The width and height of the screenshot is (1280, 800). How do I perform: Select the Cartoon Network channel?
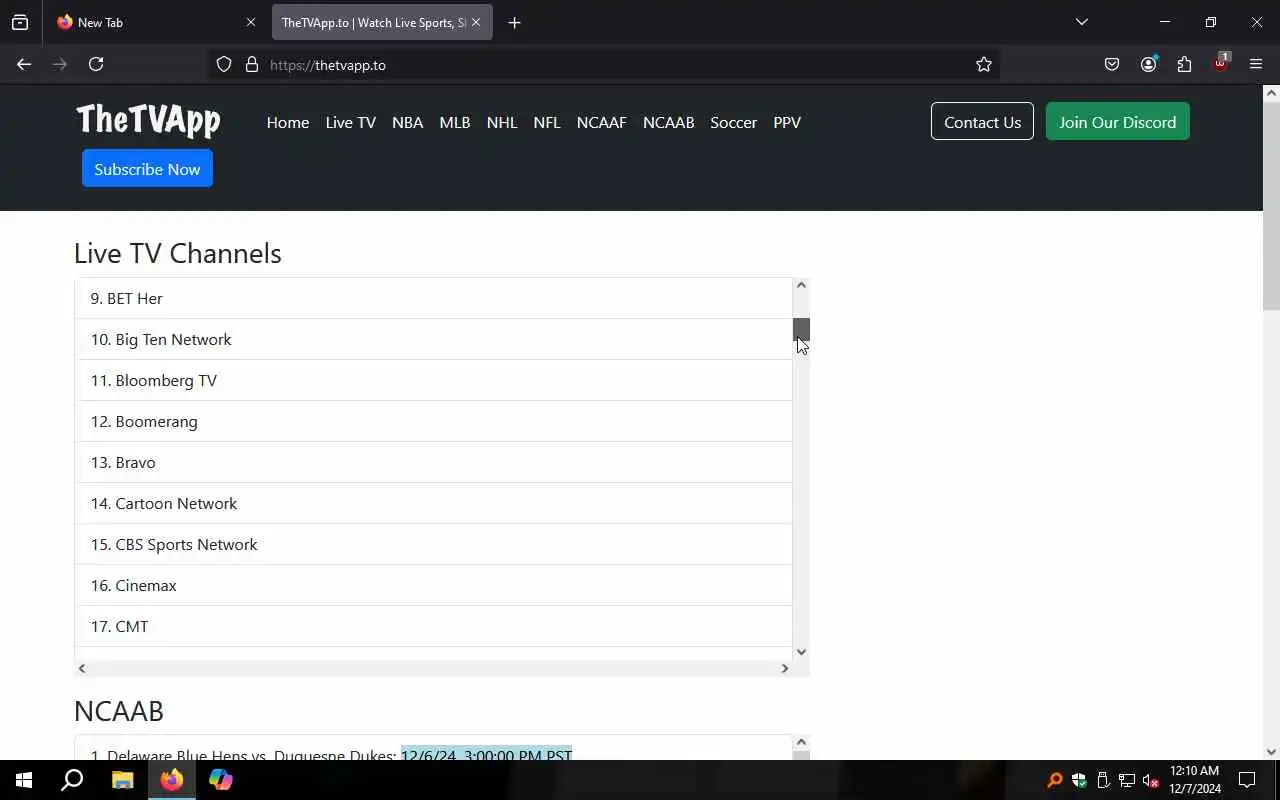point(434,503)
